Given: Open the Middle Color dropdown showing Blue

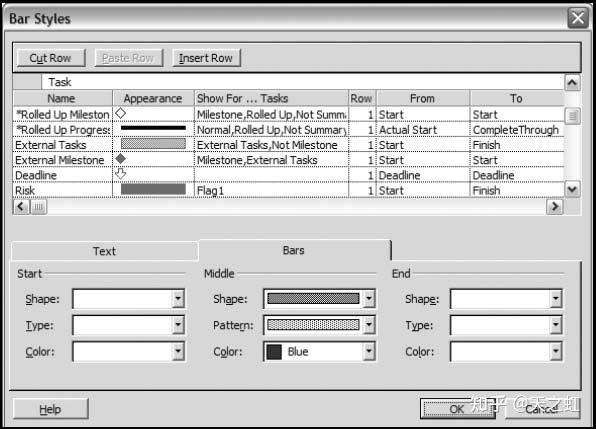Looking at the screenshot, I should pos(369,351).
